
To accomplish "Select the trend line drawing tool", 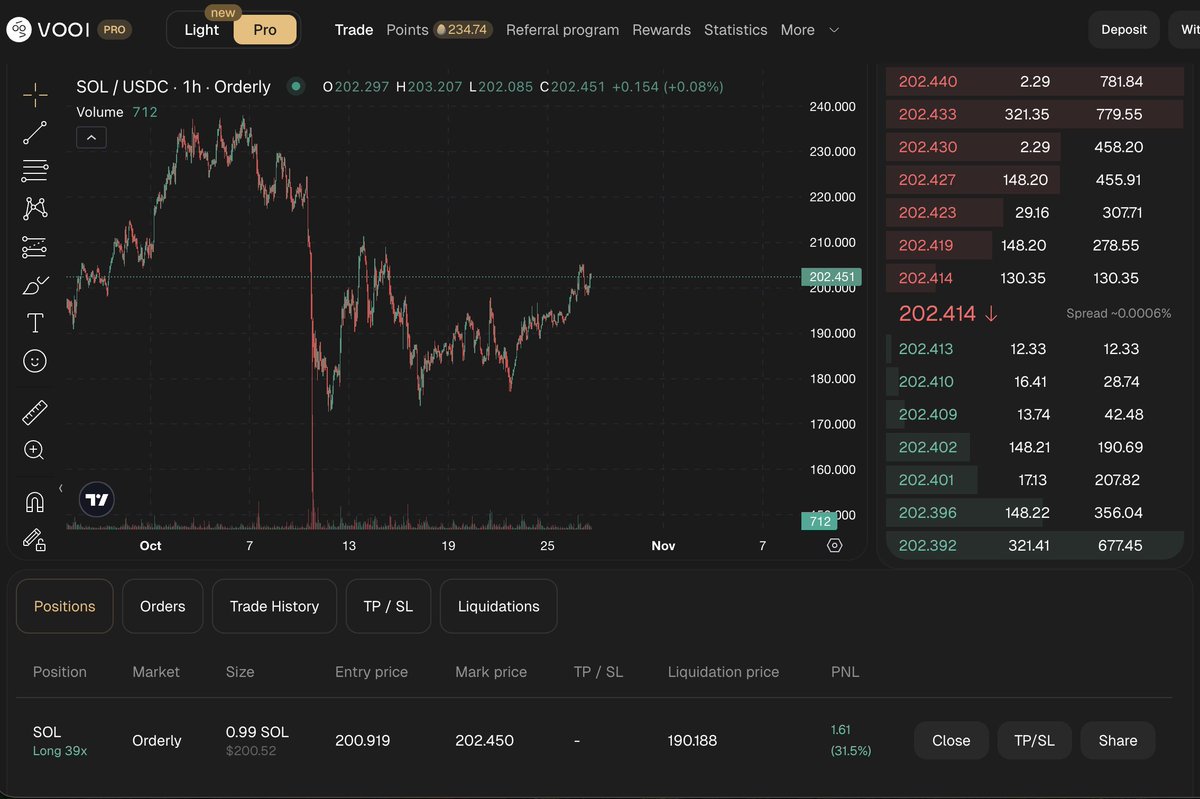I will (34, 132).
